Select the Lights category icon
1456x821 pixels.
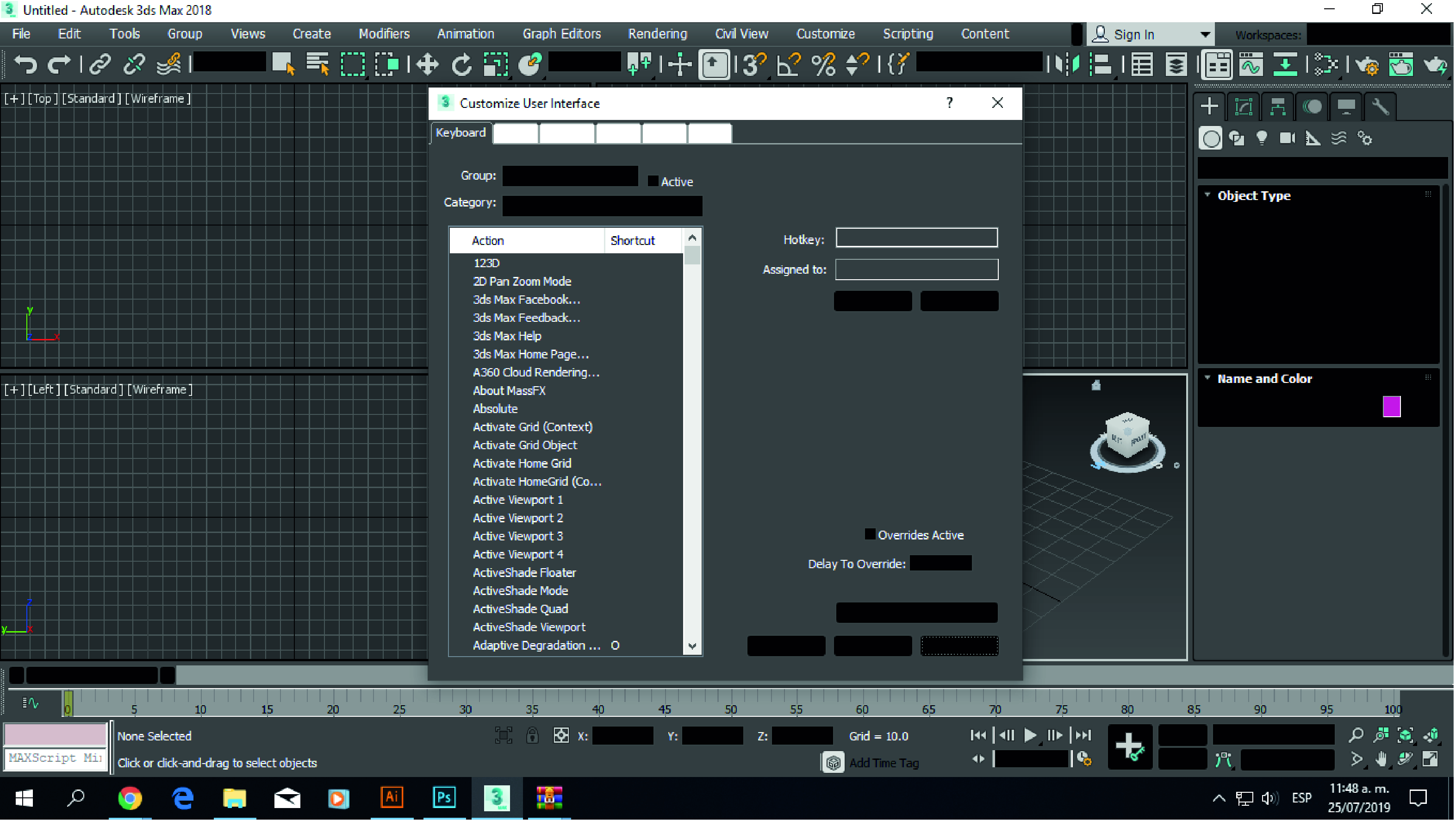pyautogui.click(x=1261, y=138)
